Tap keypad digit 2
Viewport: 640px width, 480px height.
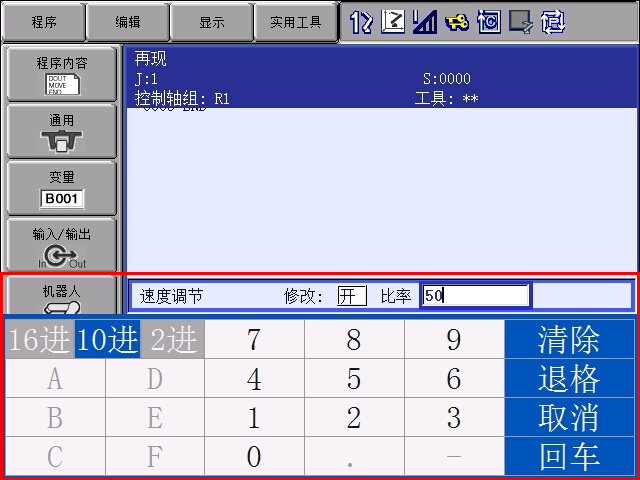click(x=354, y=417)
